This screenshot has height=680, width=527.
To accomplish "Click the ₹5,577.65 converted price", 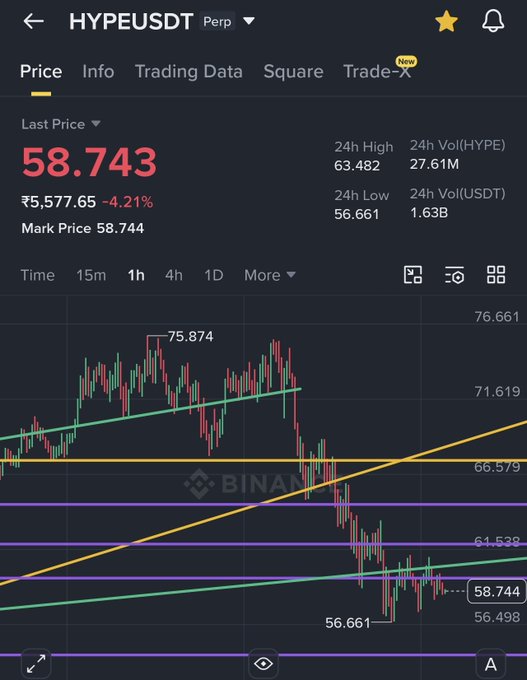I will (59, 202).
